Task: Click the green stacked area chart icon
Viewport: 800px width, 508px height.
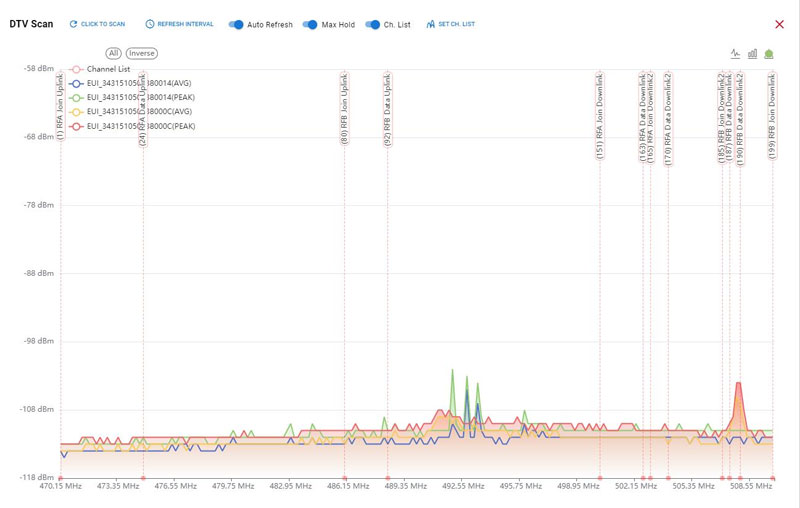Action: click(769, 54)
